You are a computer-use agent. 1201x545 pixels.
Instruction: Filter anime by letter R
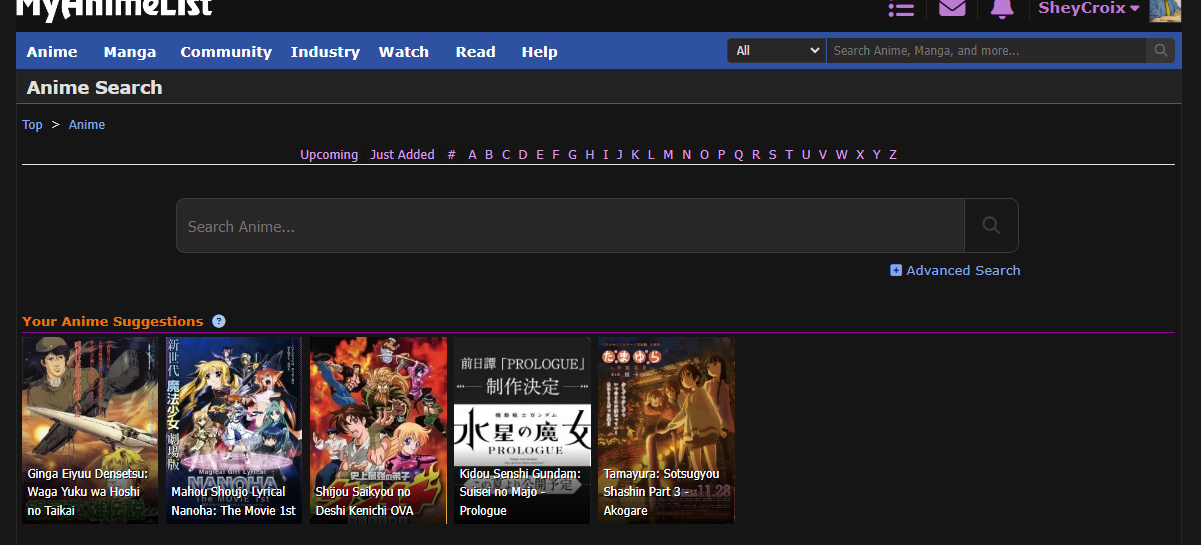pyautogui.click(x=756, y=155)
